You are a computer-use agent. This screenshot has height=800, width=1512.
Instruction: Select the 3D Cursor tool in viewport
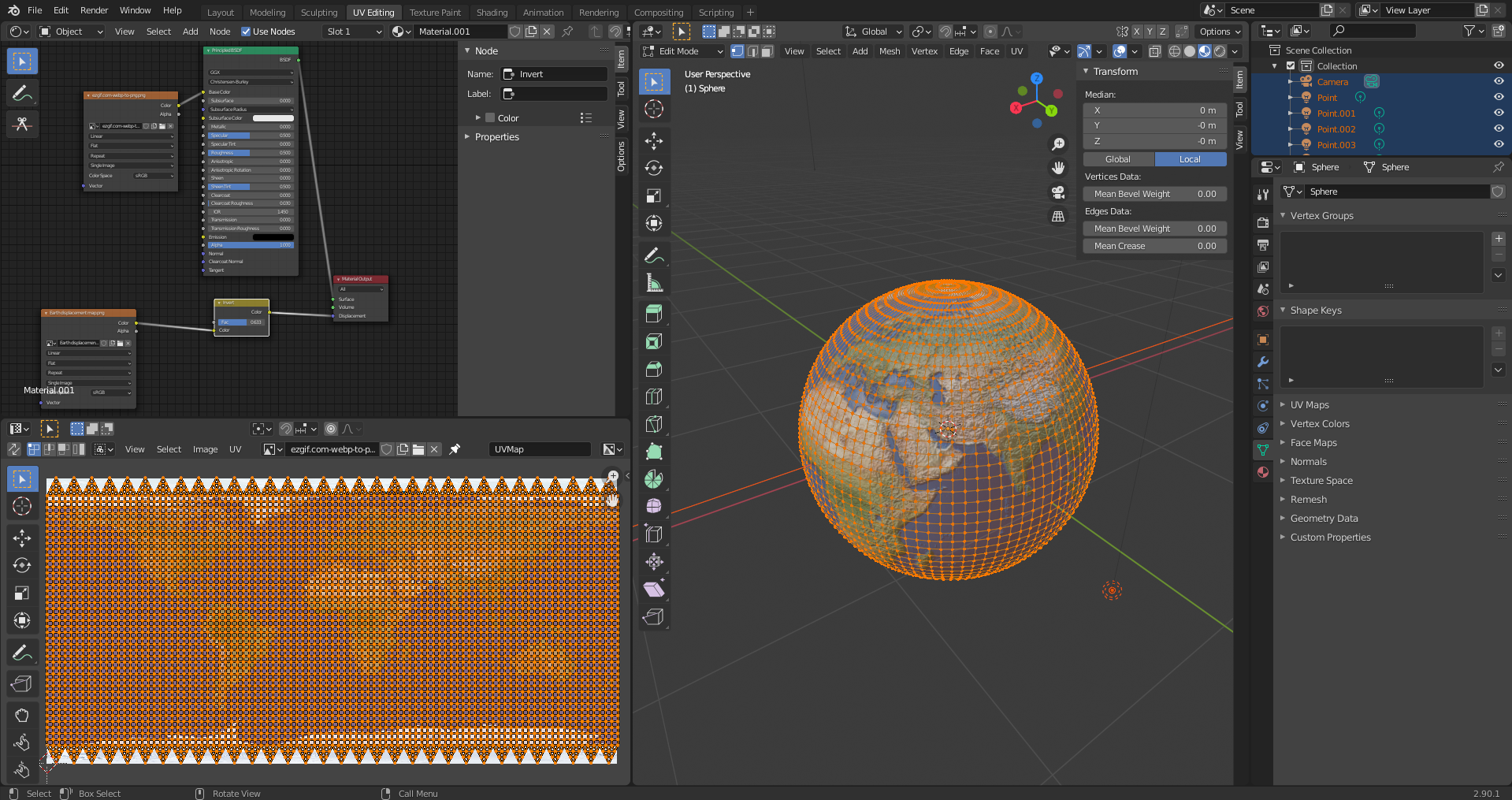pyautogui.click(x=654, y=109)
